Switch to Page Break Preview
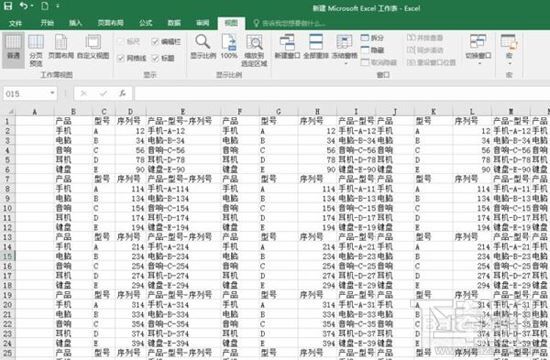This screenshot has width=550, height=360. point(36,42)
